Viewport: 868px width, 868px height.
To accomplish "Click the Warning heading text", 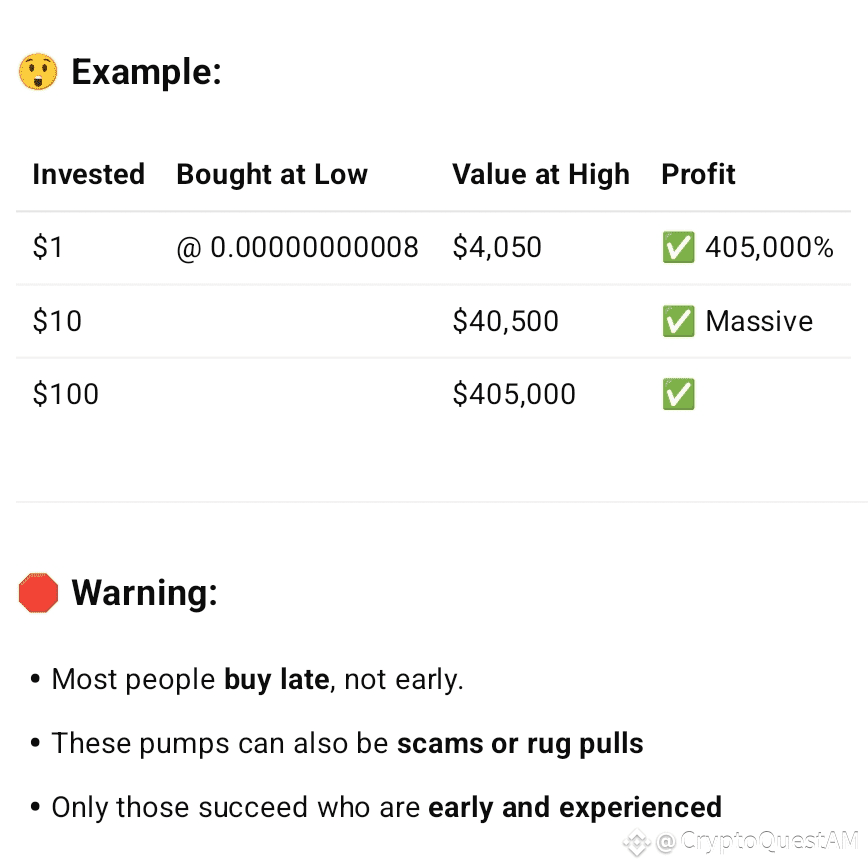I will tap(145, 593).
